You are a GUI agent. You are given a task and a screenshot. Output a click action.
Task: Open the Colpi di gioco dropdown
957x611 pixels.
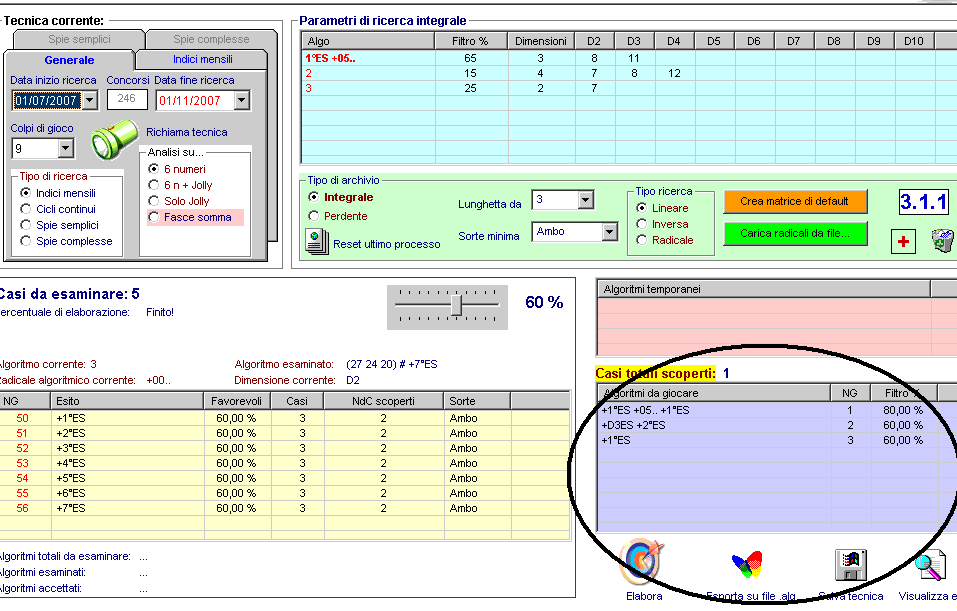pos(65,148)
